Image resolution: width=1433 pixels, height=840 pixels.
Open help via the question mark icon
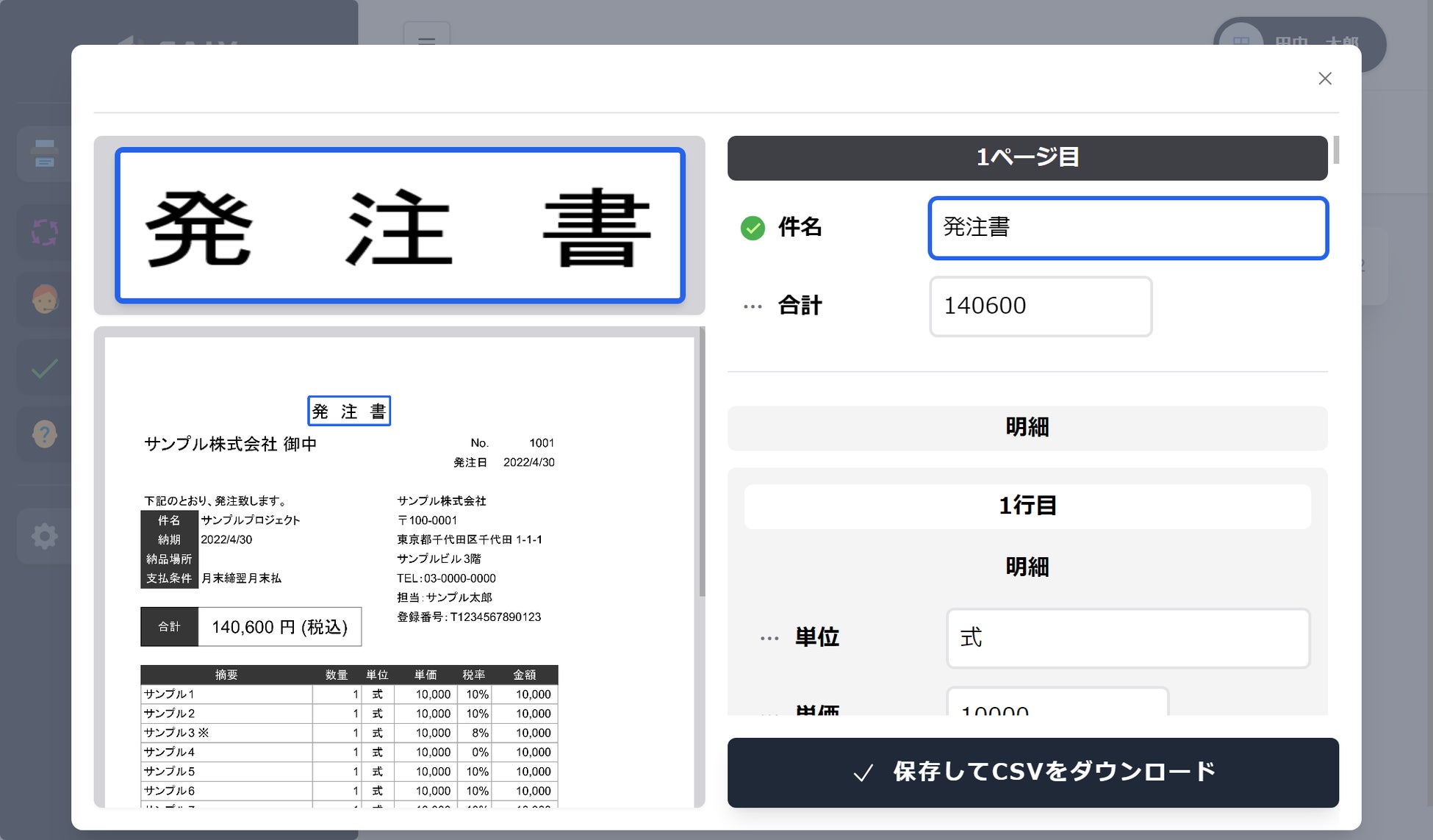[x=45, y=434]
